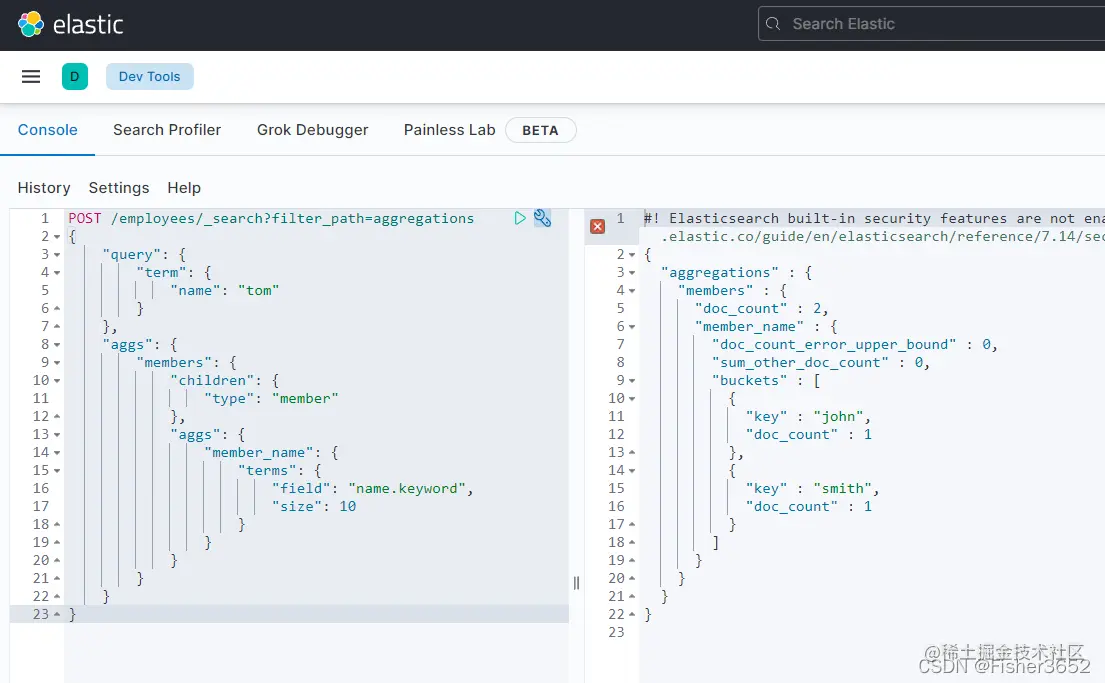
Task: Click the "size": 10 line
Action: 314,507
